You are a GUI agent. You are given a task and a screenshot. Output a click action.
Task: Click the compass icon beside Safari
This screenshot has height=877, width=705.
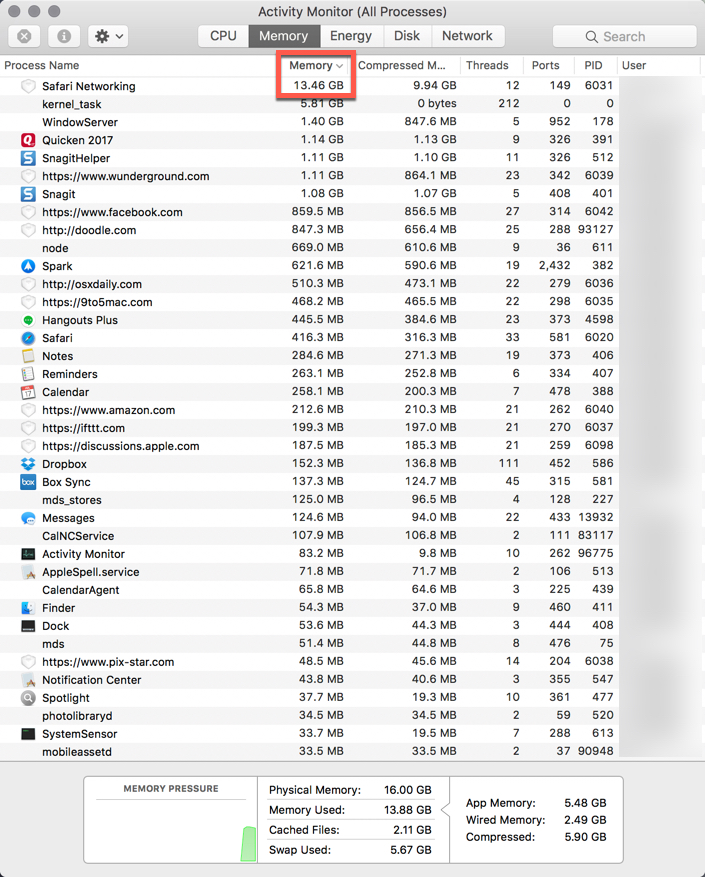[x=28, y=338]
